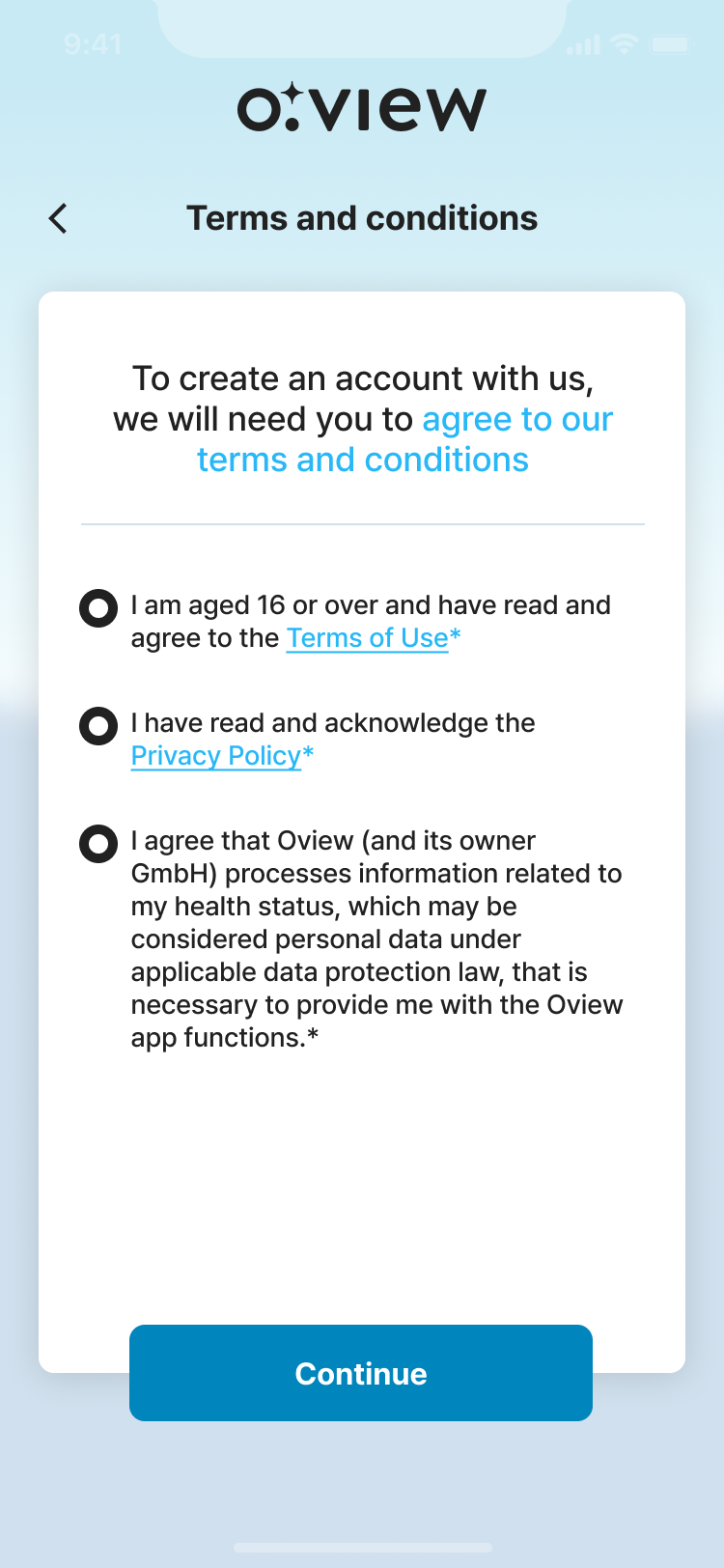This screenshot has width=724, height=1568.
Task: Tap the cellular signal bars icon
Action: [x=583, y=44]
